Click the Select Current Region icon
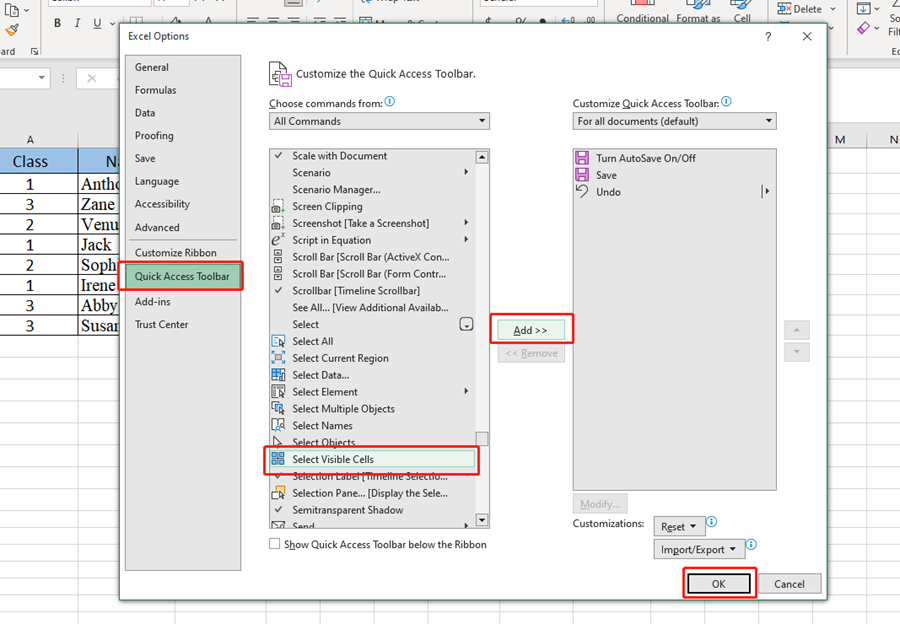The width and height of the screenshot is (900, 624). 278,358
